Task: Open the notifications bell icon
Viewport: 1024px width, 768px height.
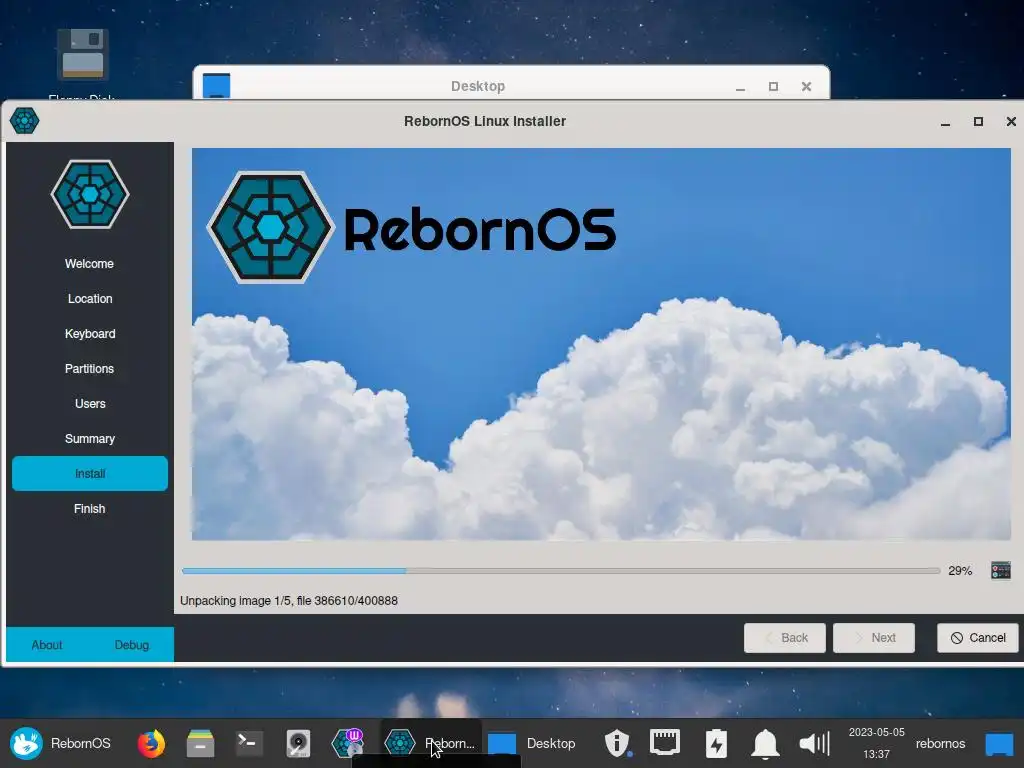Action: (x=765, y=743)
